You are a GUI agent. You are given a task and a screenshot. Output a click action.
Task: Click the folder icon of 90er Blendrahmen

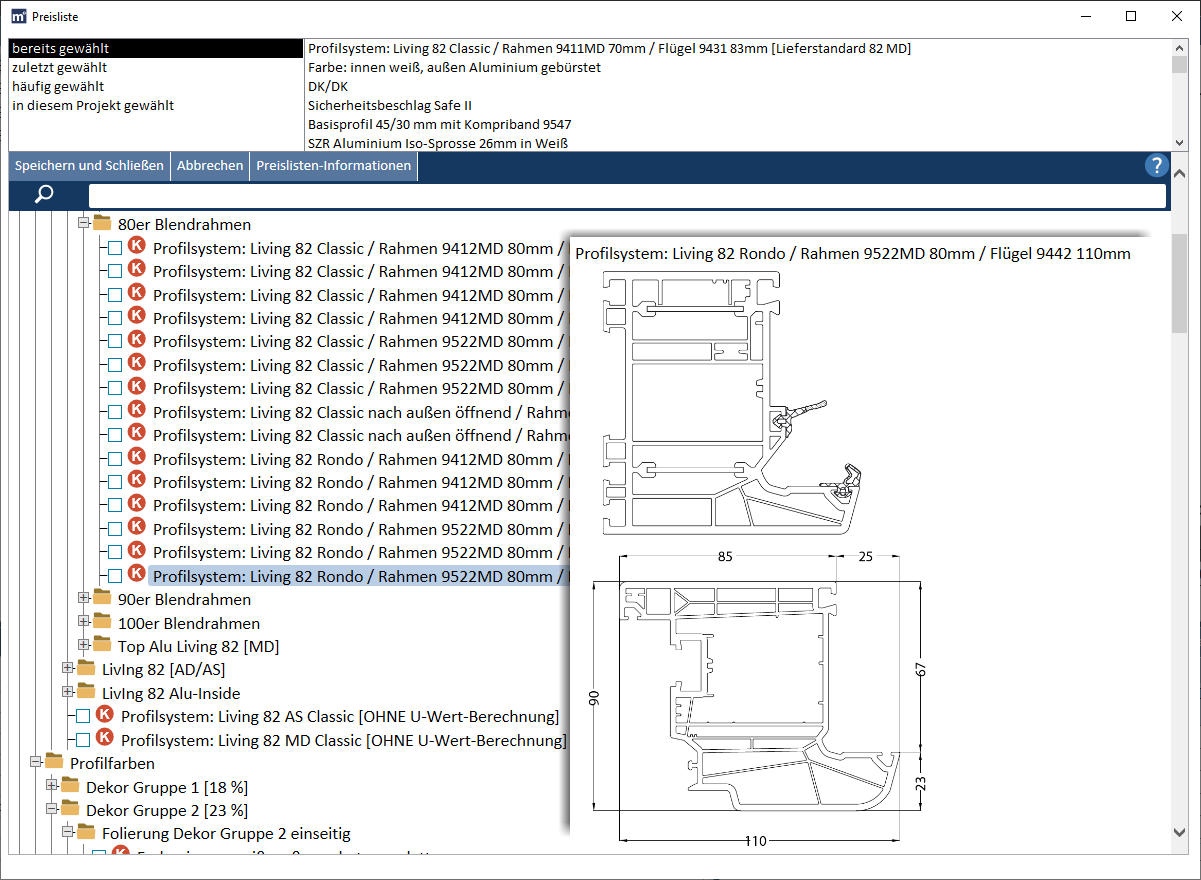point(102,599)
